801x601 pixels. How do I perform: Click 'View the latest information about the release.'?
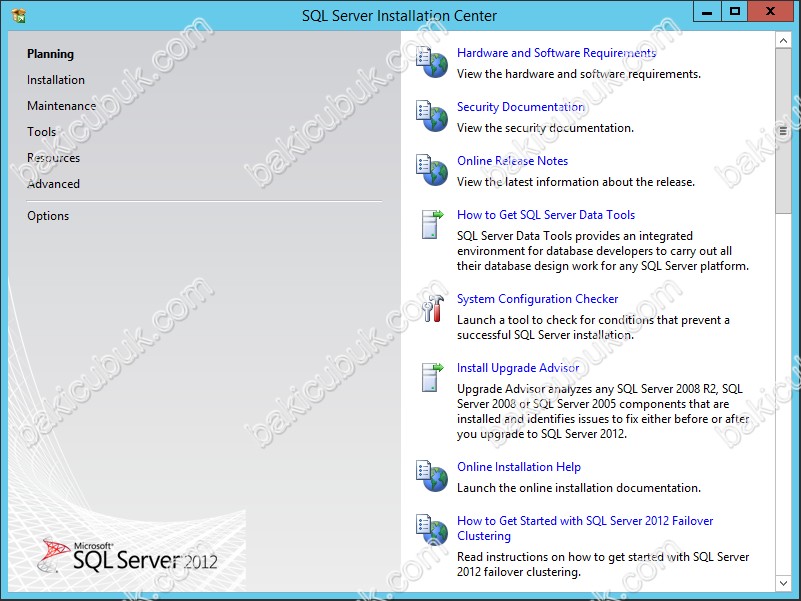pos(576,182)
